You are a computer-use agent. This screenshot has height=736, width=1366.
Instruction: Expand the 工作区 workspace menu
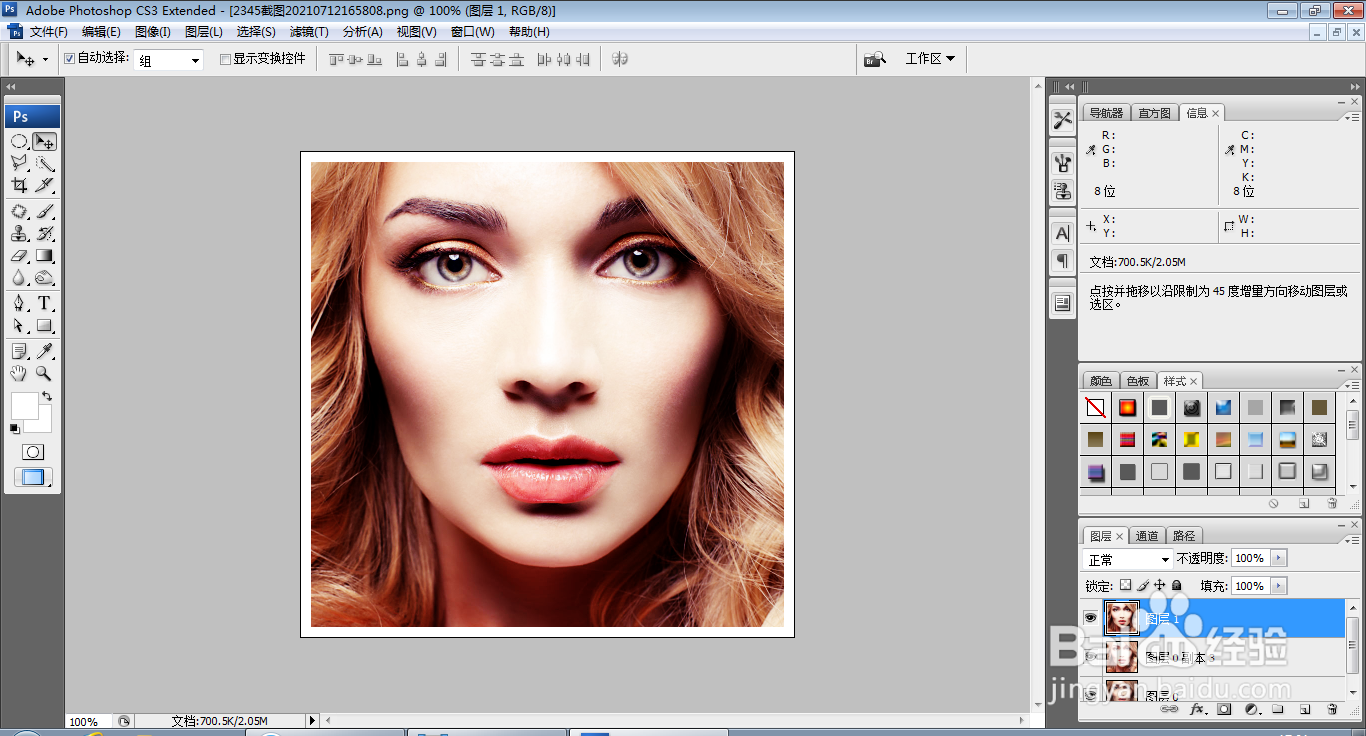pos(930,59)
